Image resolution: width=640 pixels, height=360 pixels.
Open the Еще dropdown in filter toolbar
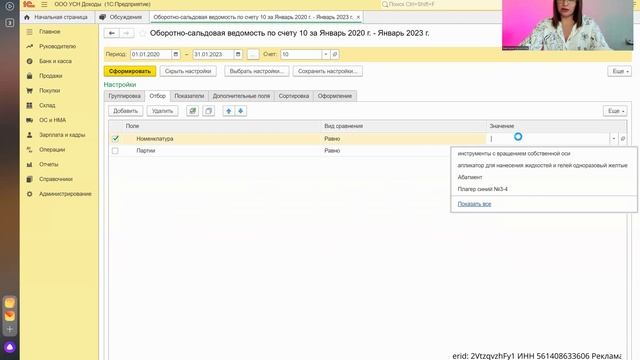pos(615,111)
